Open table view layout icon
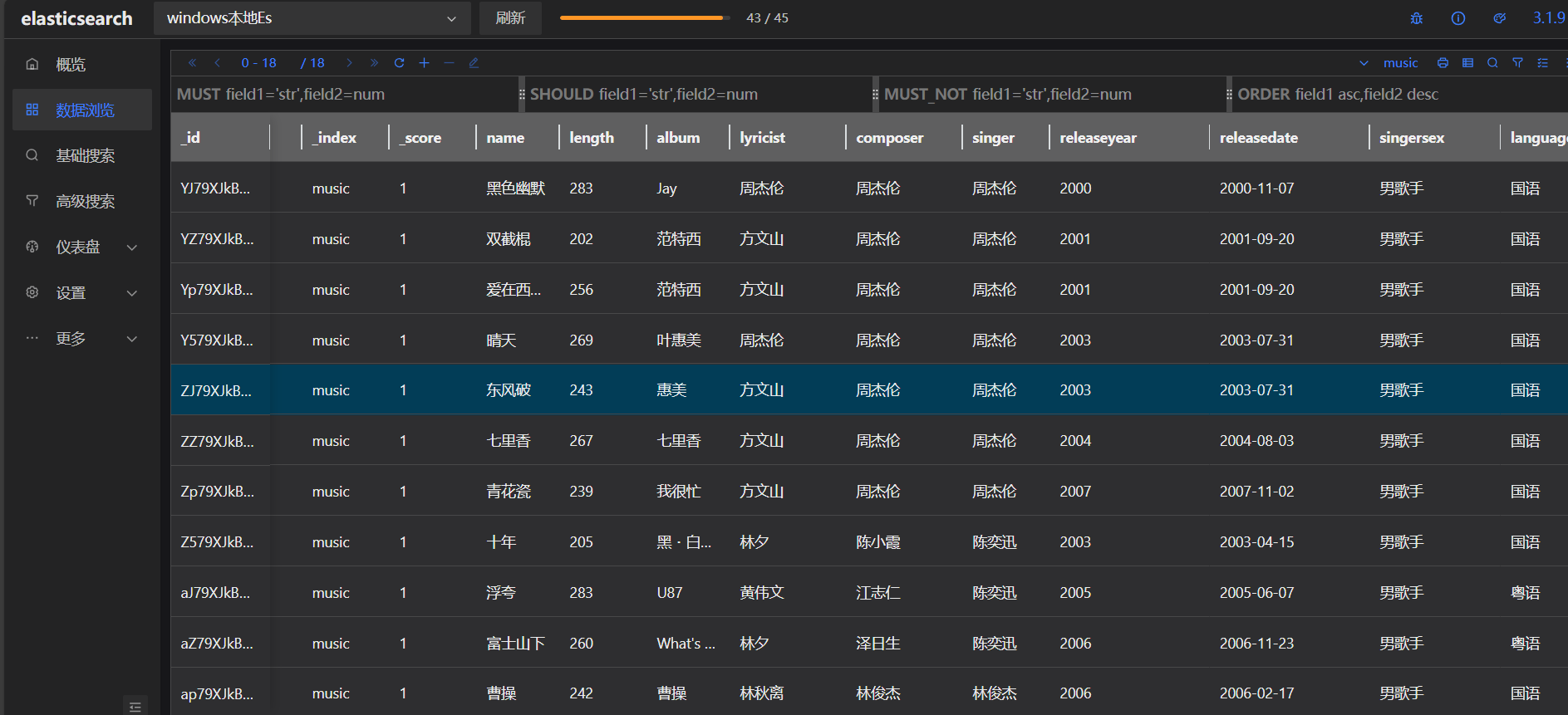 pyautogui.click(x=1467, y=63)
